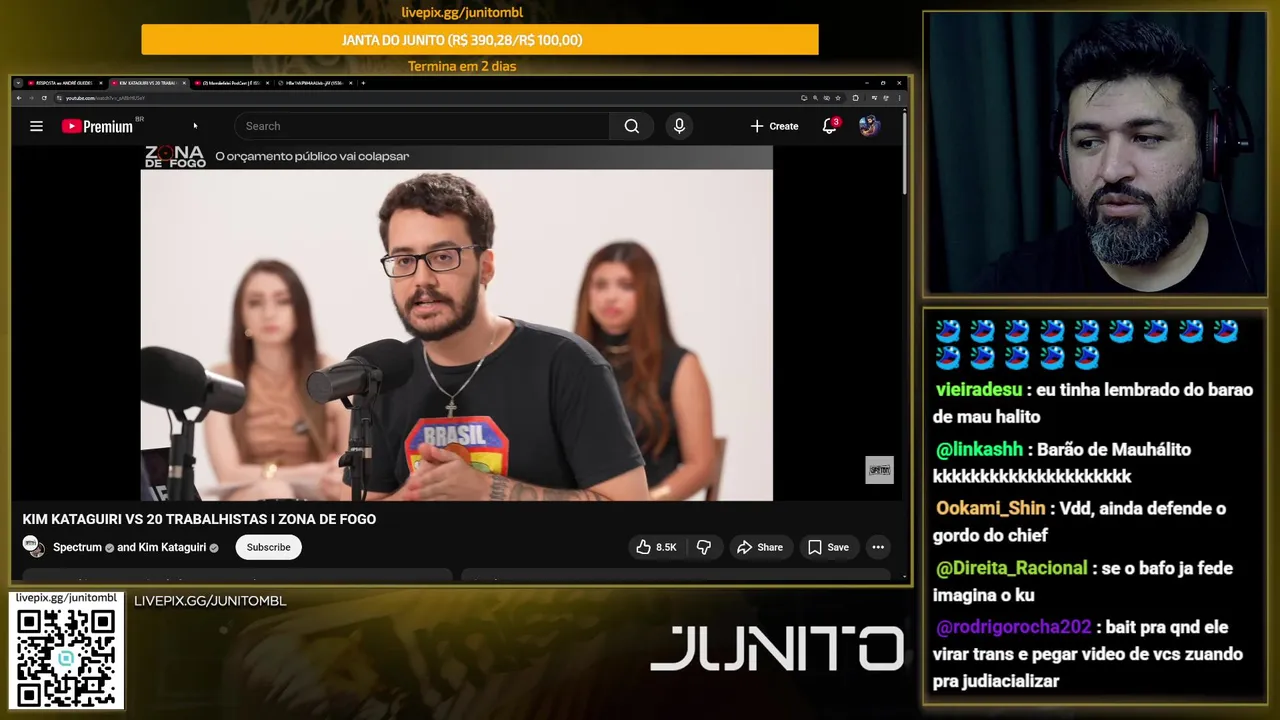Open the Chrome profile icon in the toolbar
Screen dimensions: 1280x720
(x=885, y=98)
